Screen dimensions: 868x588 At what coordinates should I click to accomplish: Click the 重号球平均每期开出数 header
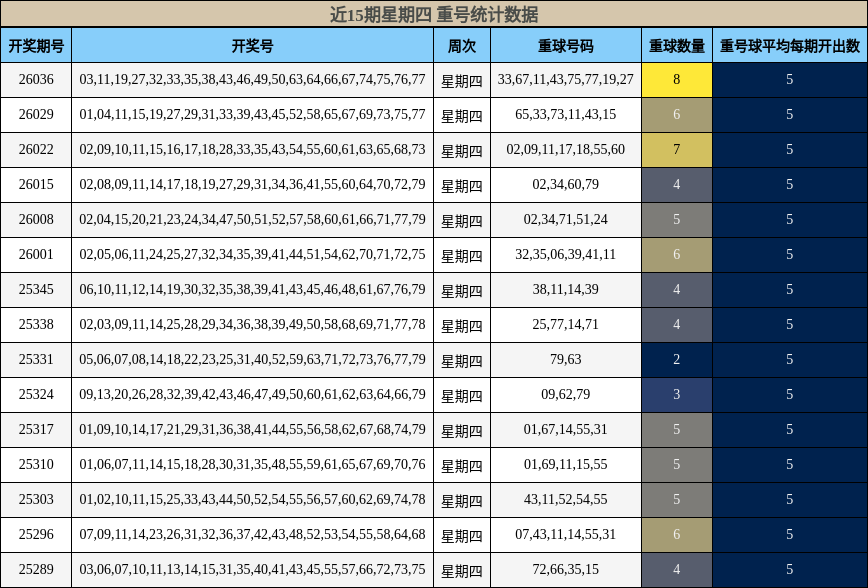pyautogui.click(x=789, y=44)
